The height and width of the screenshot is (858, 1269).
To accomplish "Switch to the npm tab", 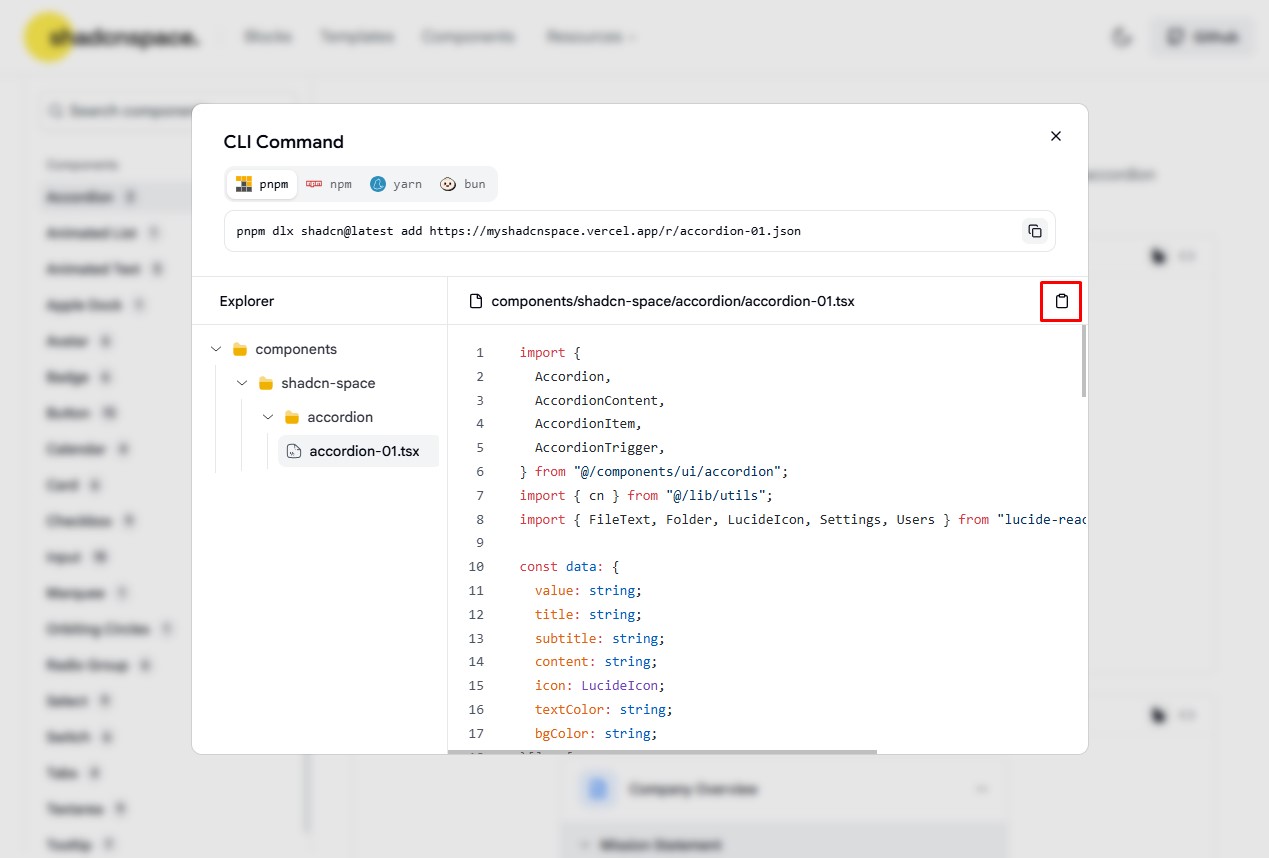I will tap(329, 184).
